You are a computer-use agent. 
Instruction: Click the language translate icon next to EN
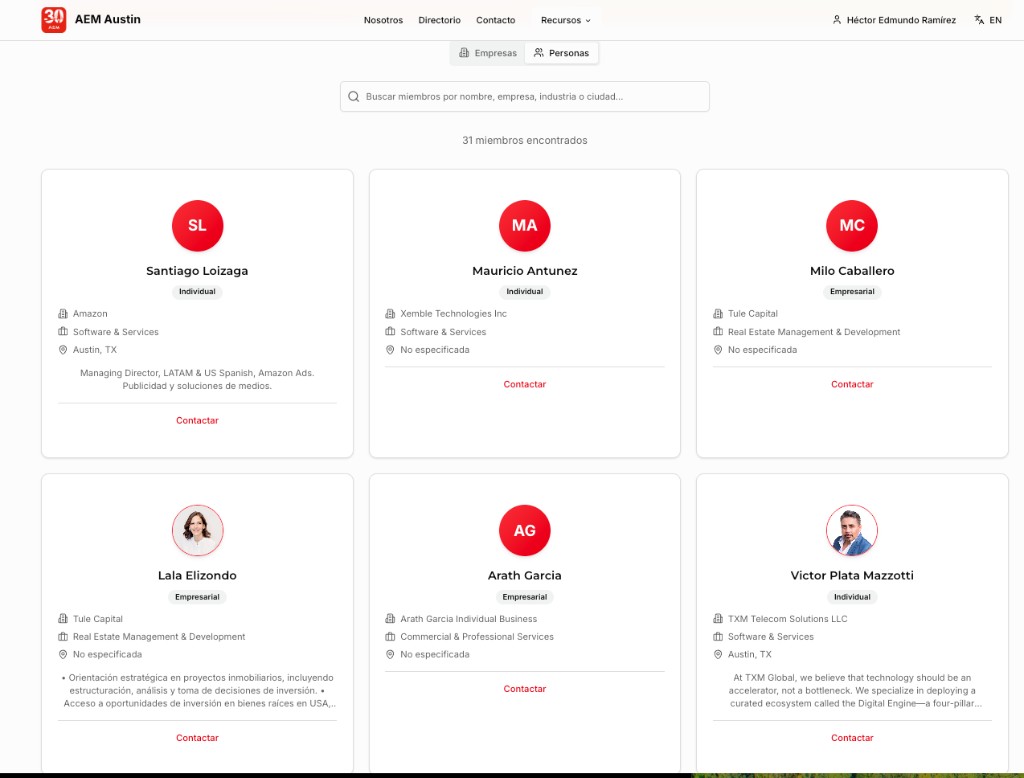pos(979,20)
